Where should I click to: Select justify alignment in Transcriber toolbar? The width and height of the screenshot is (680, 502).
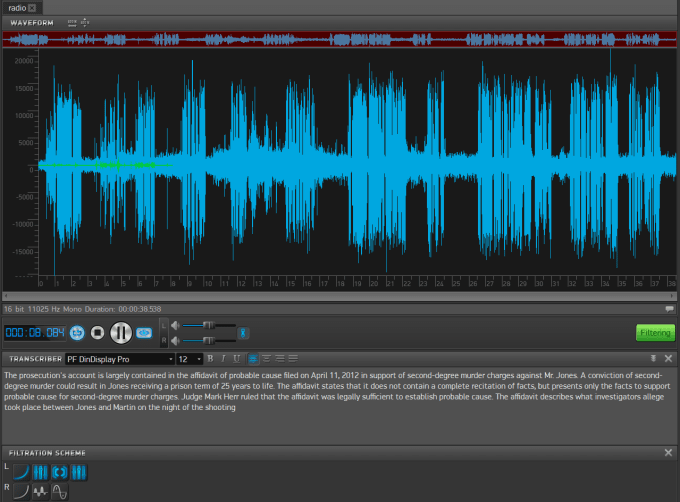pyautogui.click(x=293, y=359)
